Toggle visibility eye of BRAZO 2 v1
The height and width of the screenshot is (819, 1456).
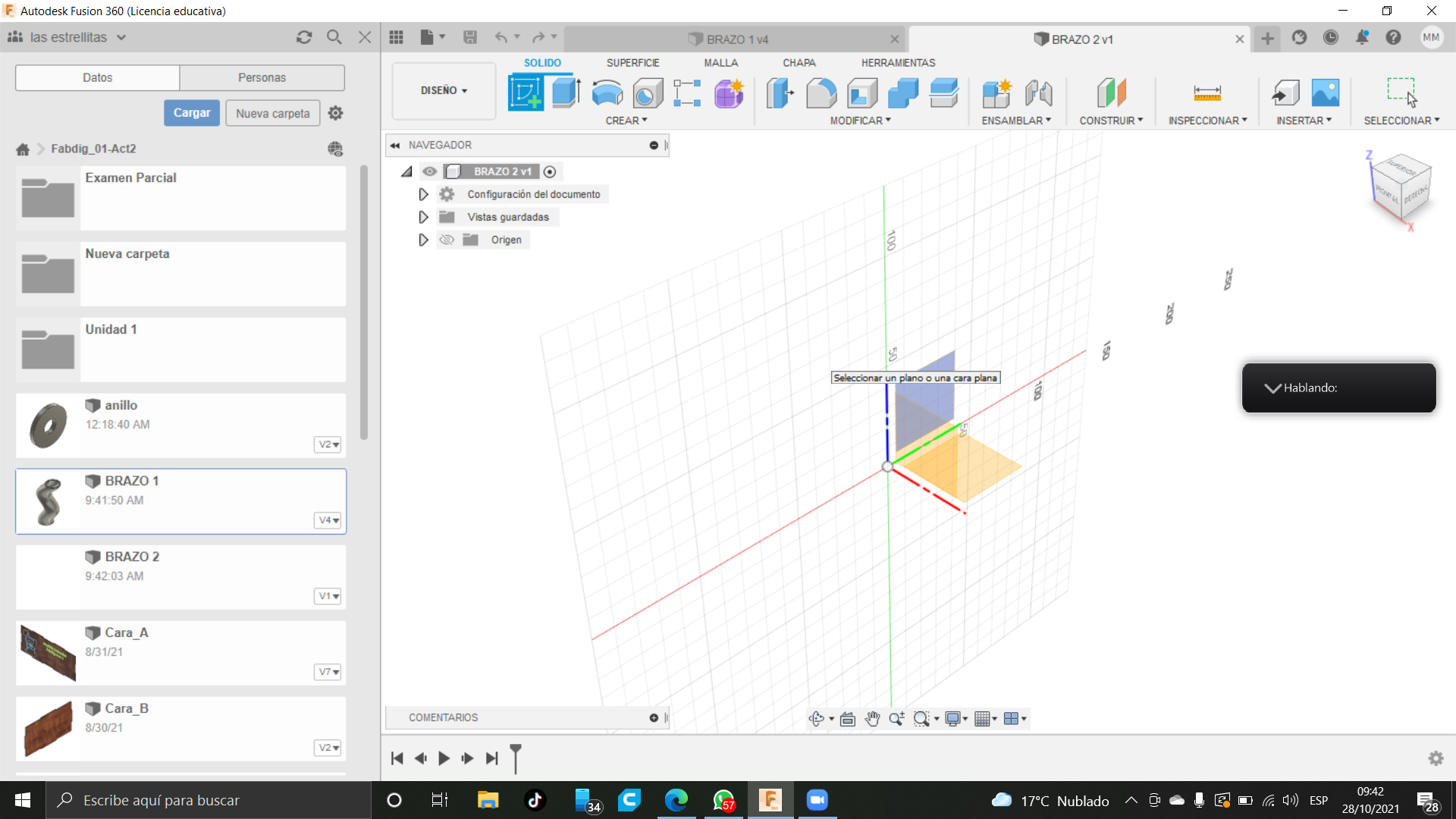click(430, 171)
